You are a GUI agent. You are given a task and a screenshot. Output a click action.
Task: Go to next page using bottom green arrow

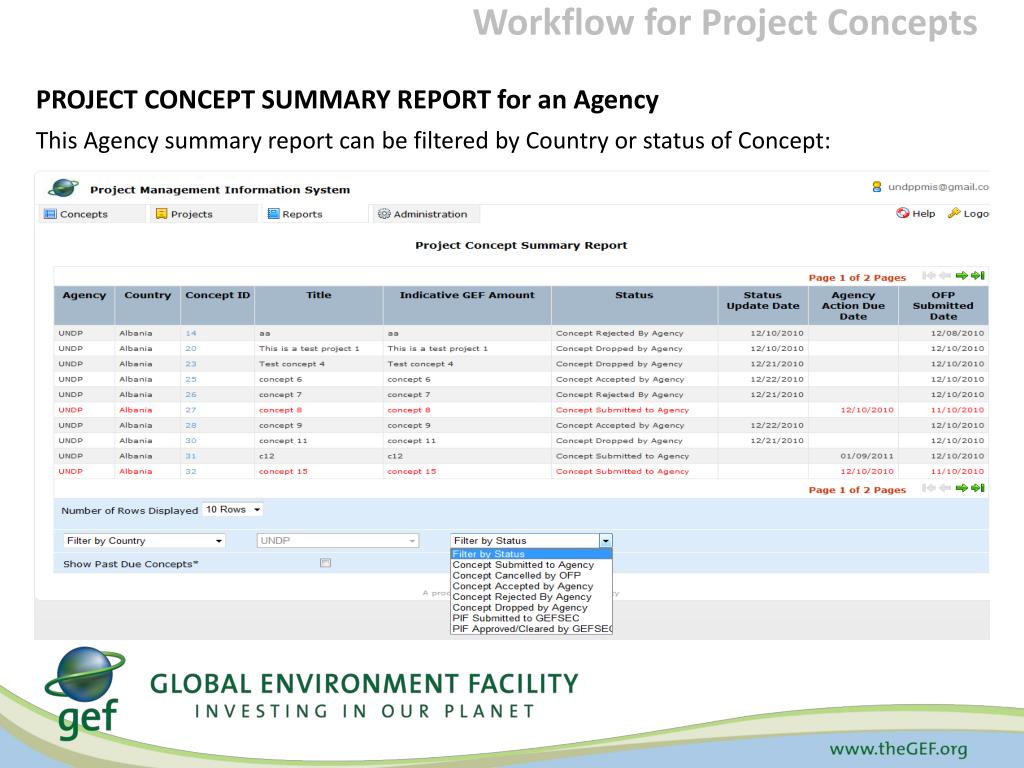click(x=961, y=488)
